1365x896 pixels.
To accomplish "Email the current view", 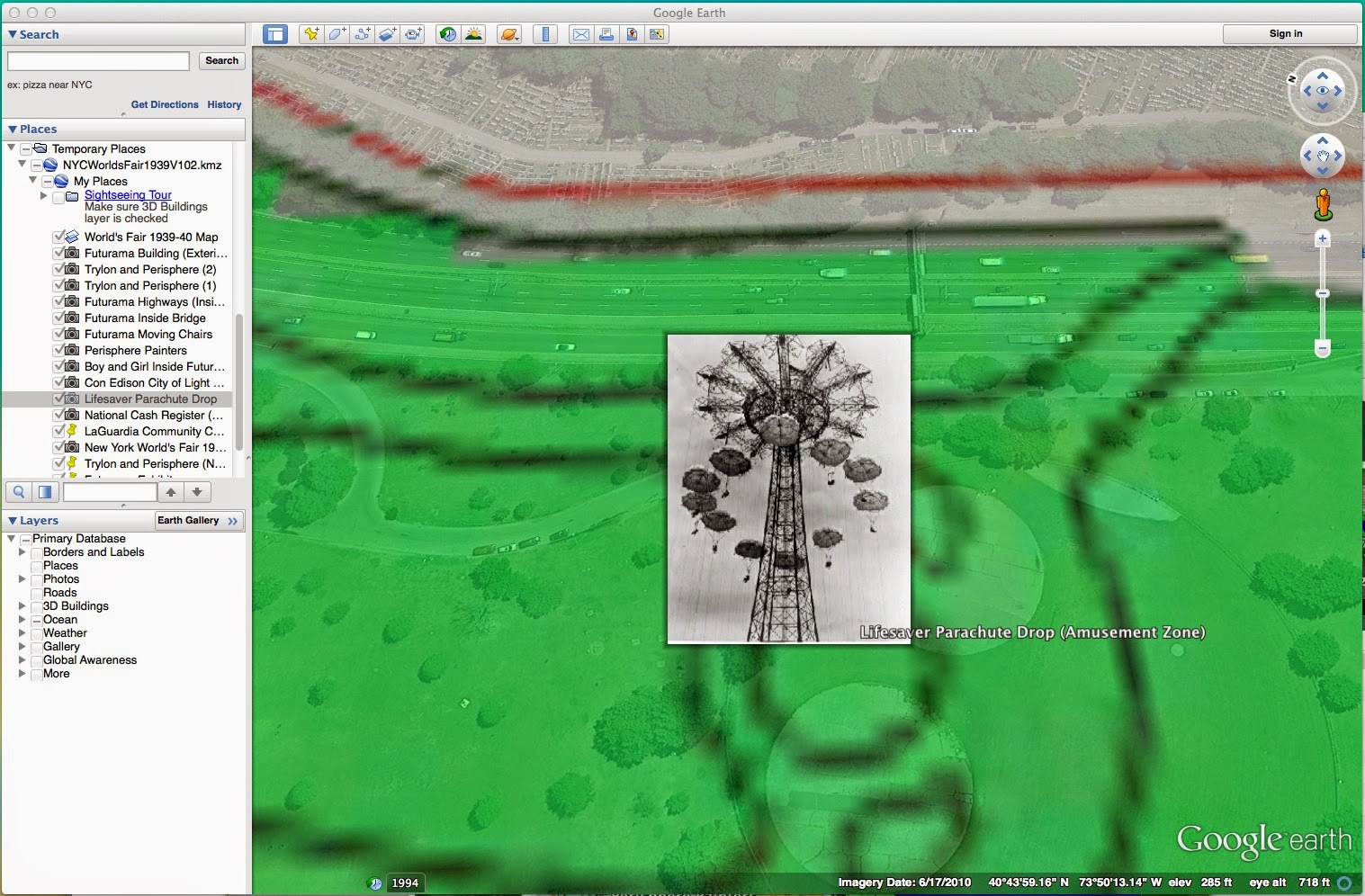I will click(580, 34).
